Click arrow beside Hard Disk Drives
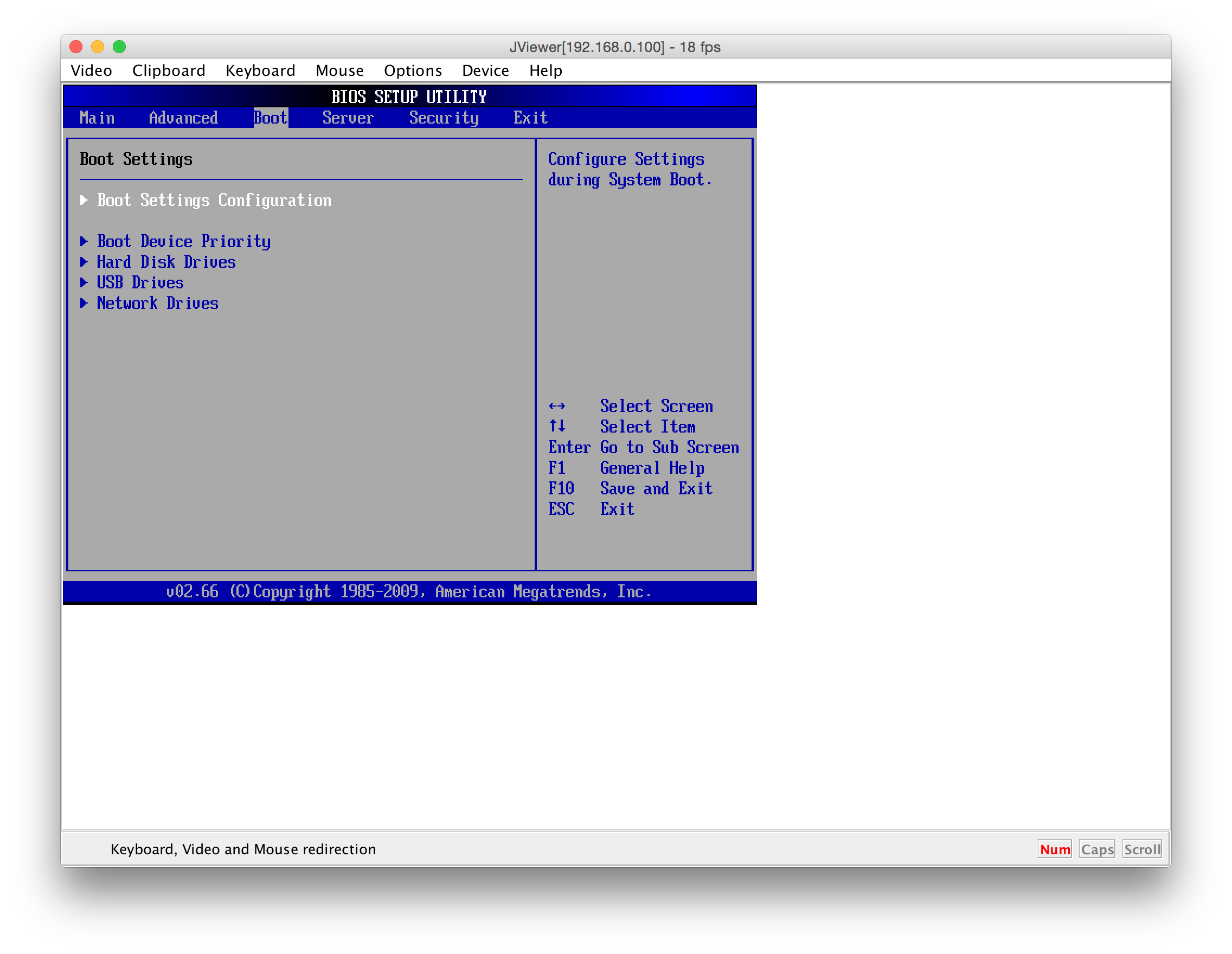This screenshot has height=954, width=1232. [x=84, y=262]
